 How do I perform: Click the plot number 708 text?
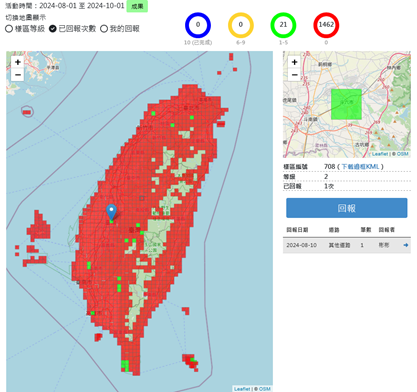pos(329,166)
